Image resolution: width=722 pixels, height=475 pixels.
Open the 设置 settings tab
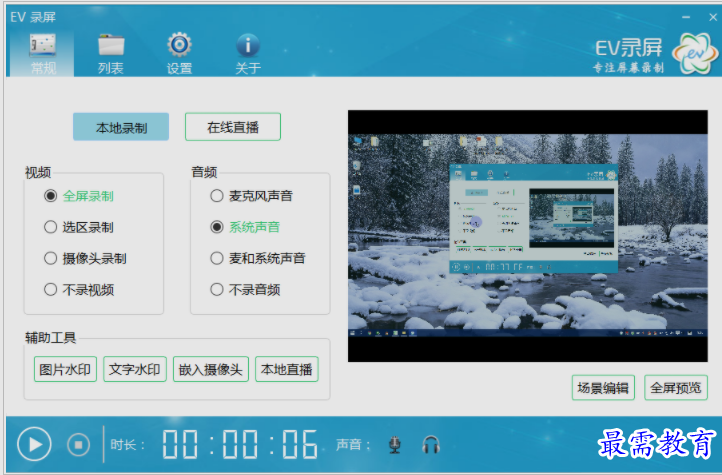click(179, 54)
